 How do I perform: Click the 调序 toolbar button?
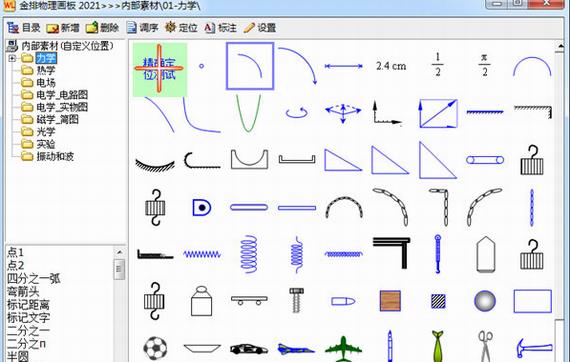[x=142, y=28]
